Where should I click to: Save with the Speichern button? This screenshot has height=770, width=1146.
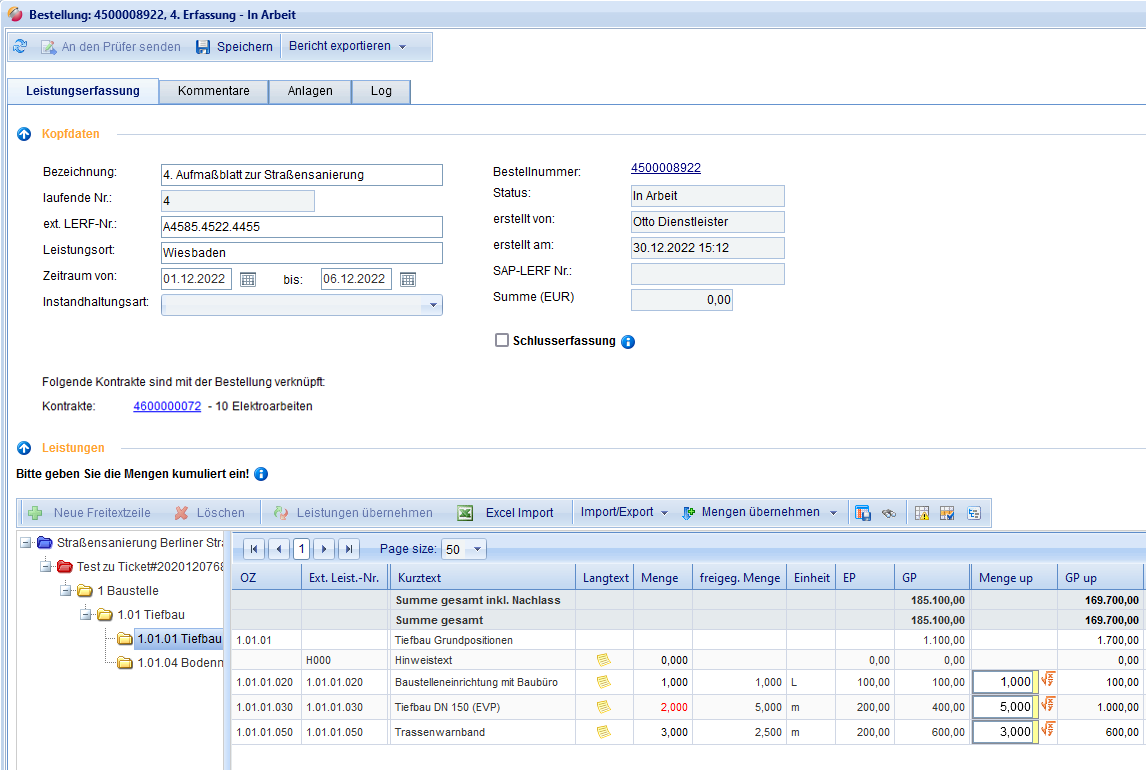click(234, 47)
